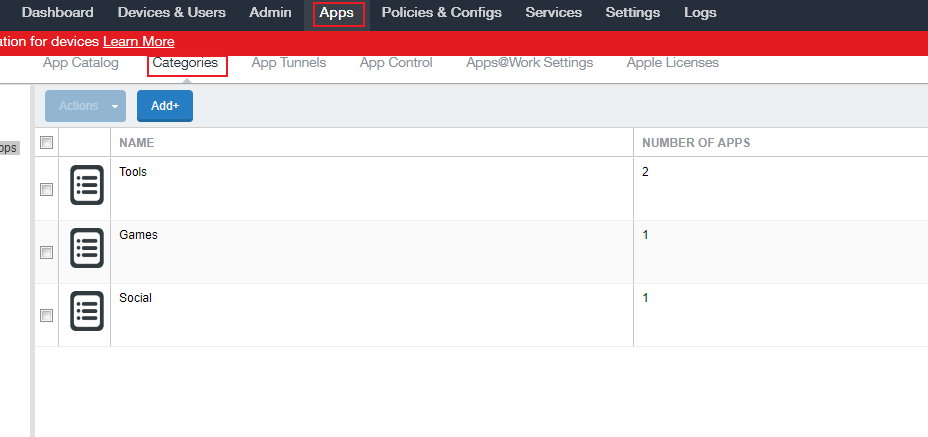928x437 pixels.
Task: Click the Games app count link
Action: tap(645, 235)
